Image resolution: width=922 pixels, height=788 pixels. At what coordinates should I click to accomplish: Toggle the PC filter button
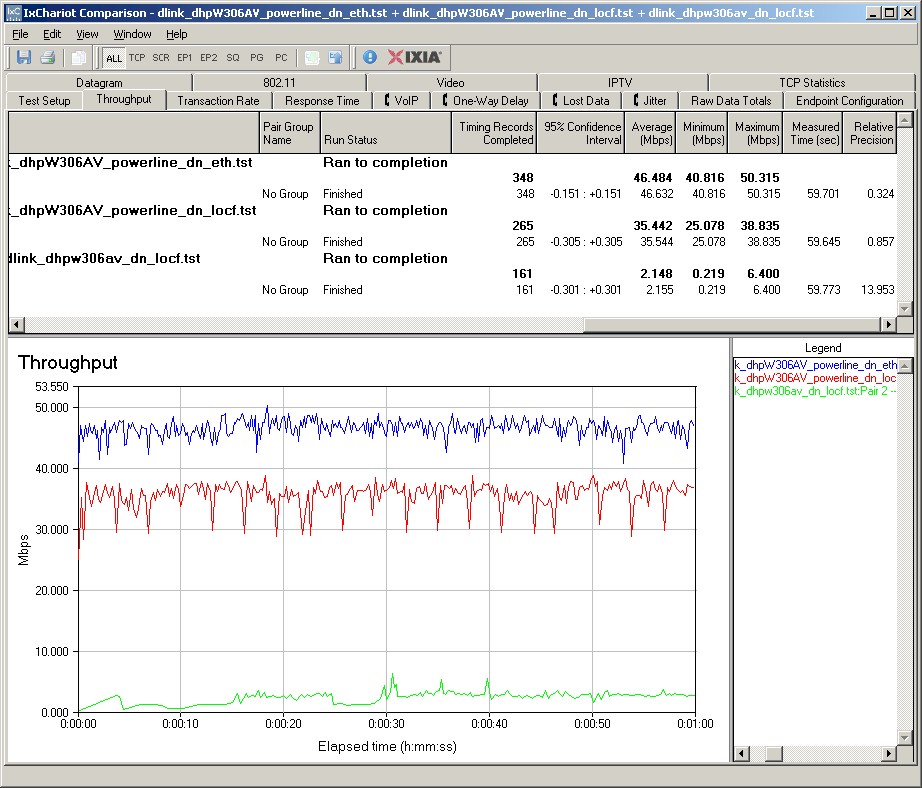pos(281,58)
